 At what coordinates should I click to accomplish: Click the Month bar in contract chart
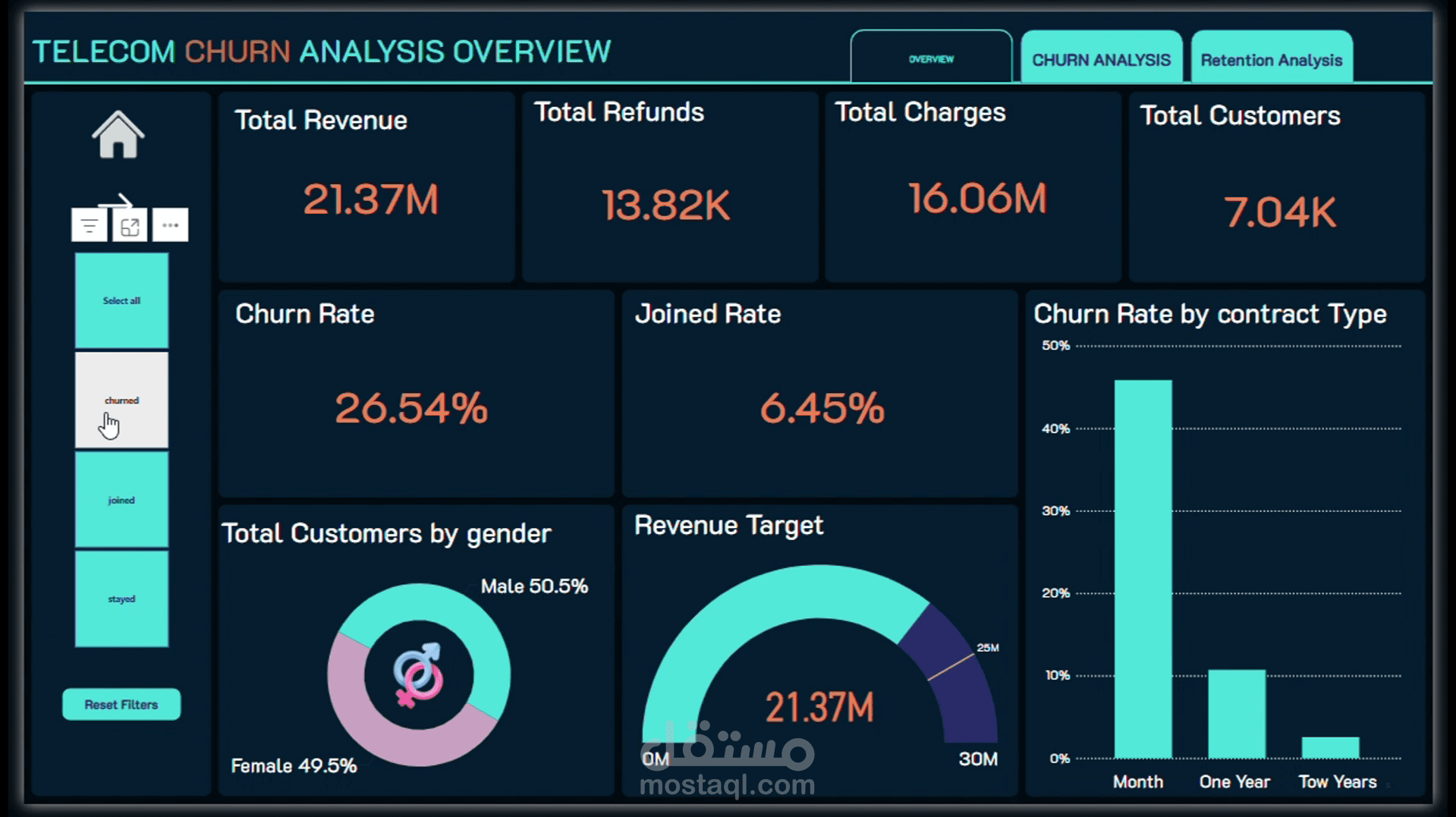click(1143, 569)
